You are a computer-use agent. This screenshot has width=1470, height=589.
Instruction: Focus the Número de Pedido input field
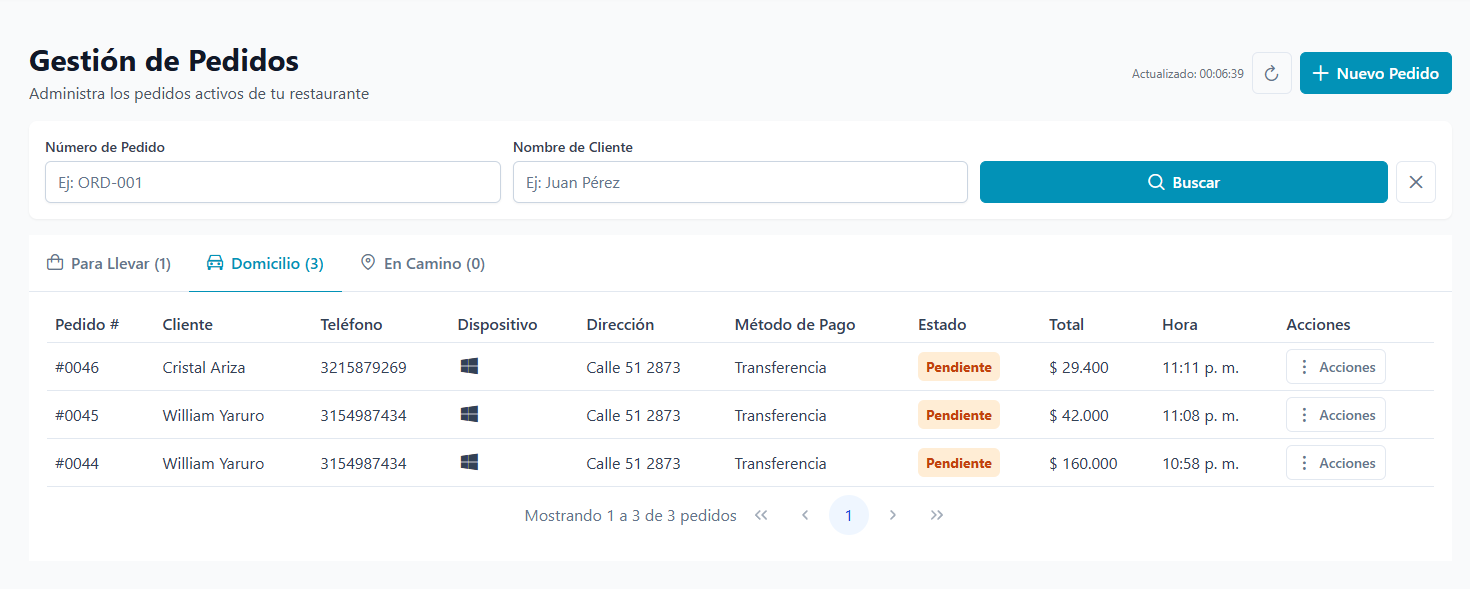tap(272, 182)
